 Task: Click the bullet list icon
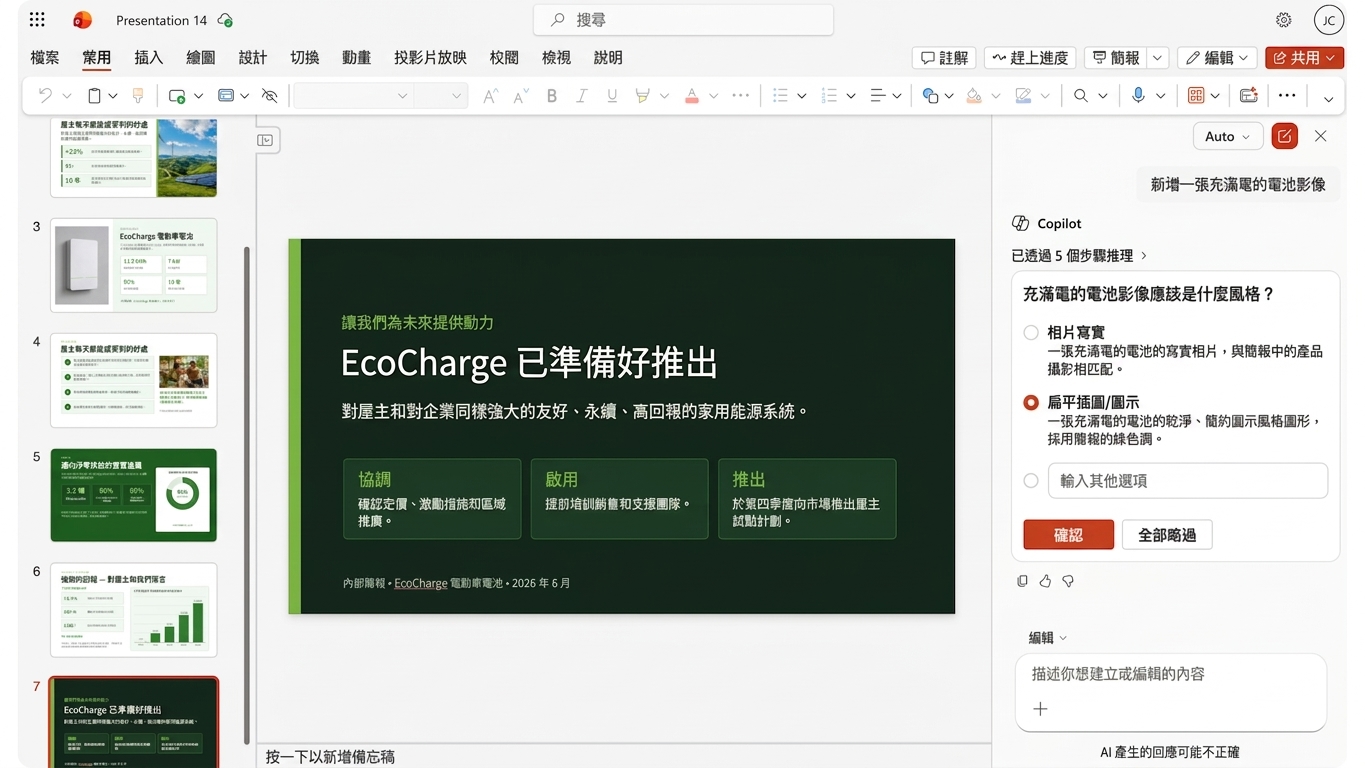[781, 96]
